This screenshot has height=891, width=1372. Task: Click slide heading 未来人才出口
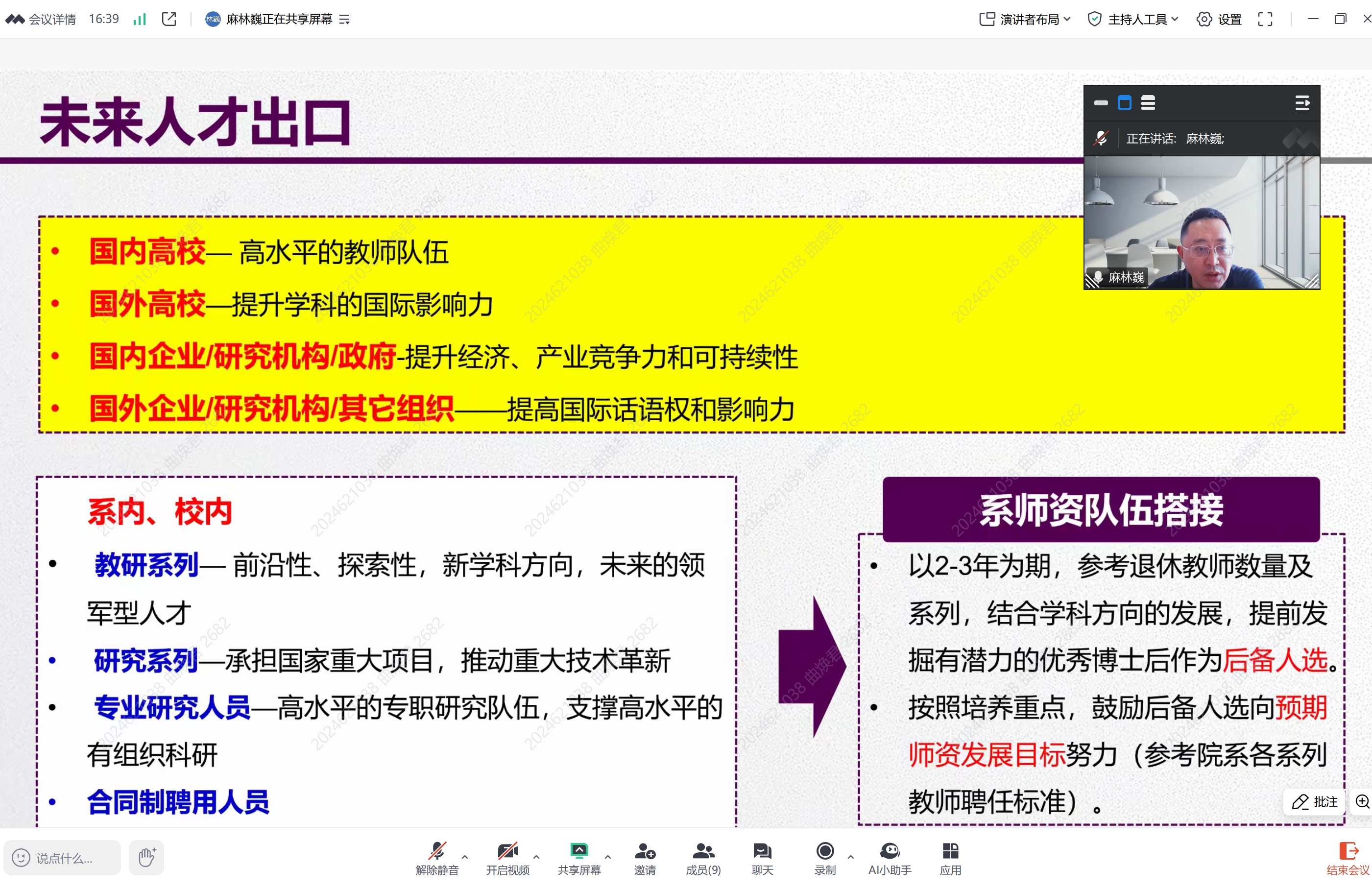point(195,122)
